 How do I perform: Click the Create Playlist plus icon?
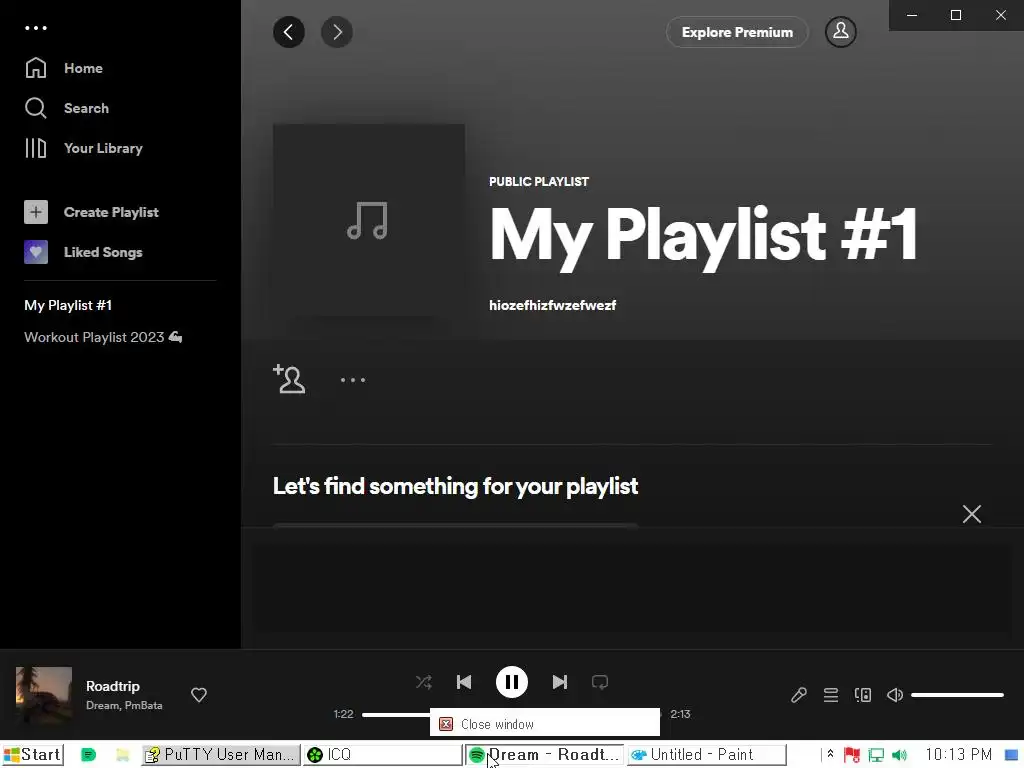click(x=36, y=212)
